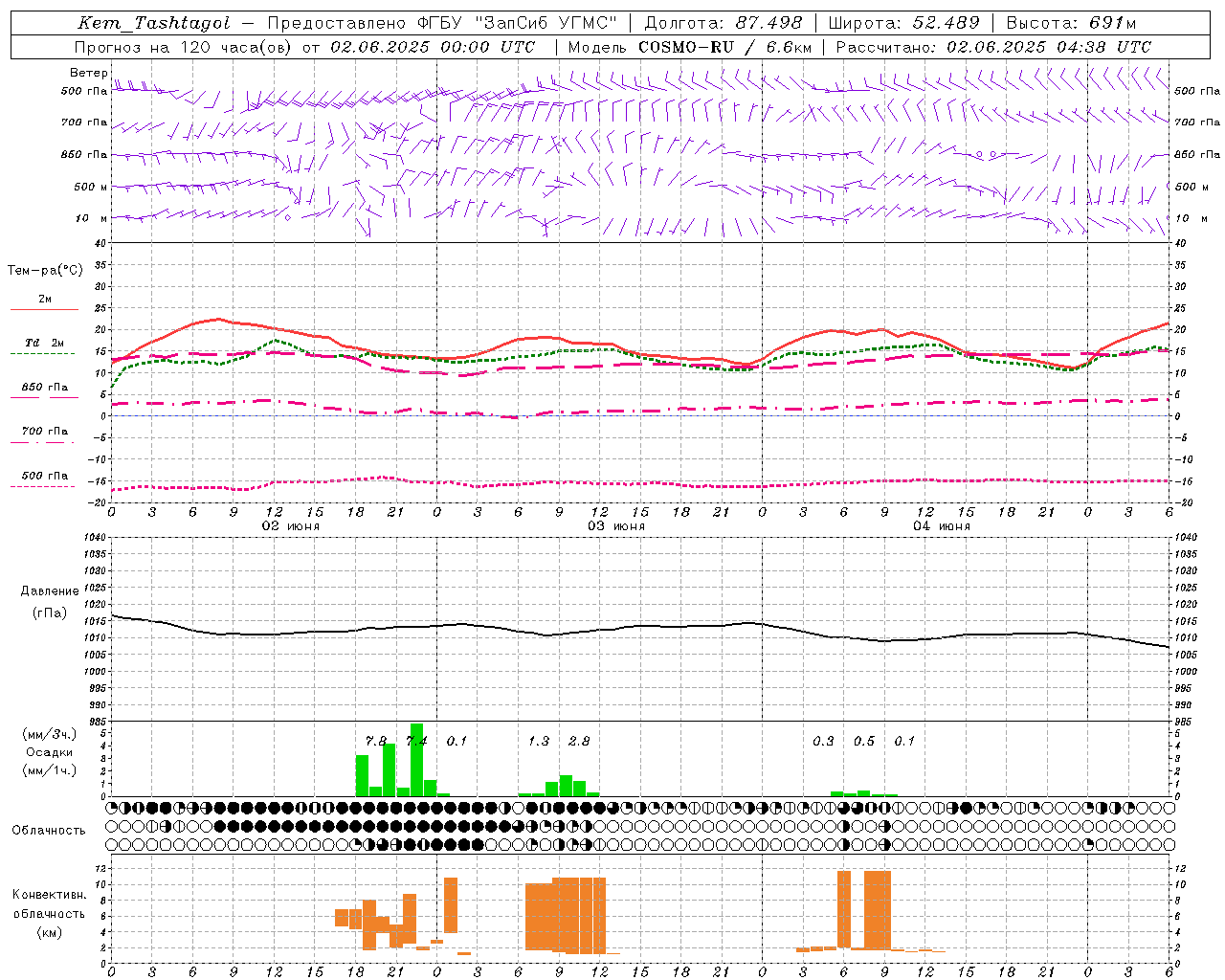Click the red 2м legend line sample
This screenshot has height=980, width=1225.
(44, 309)
